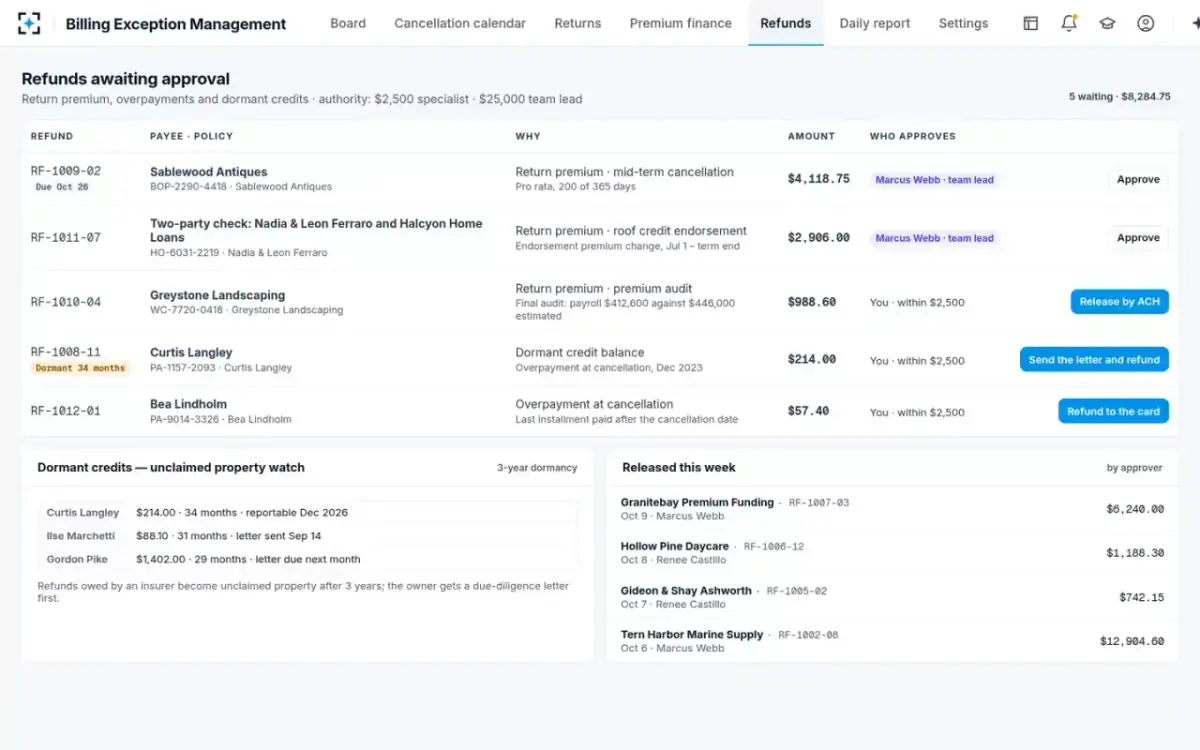Image resolution: width=1200 pixels, height=750 pixels.
Task: Click the $12,904.60 released amount
Action: click(x=1132, y=642)
